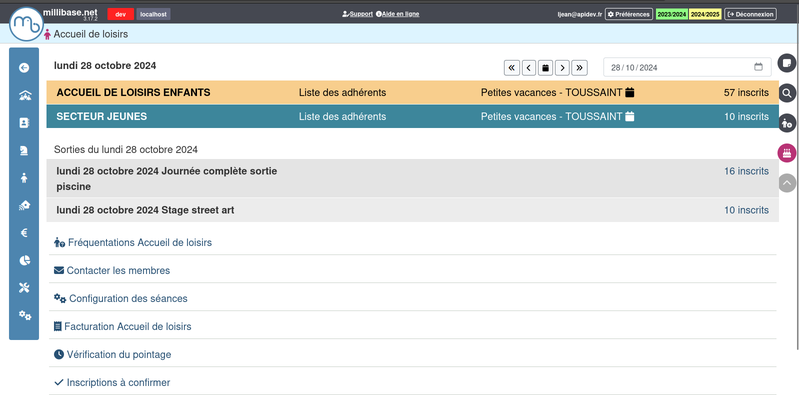Open ACCUEIL DE LOISIRS ENFANTS
Image resolution: width=799 pixels, height=395 pixels.
[134, 93]
